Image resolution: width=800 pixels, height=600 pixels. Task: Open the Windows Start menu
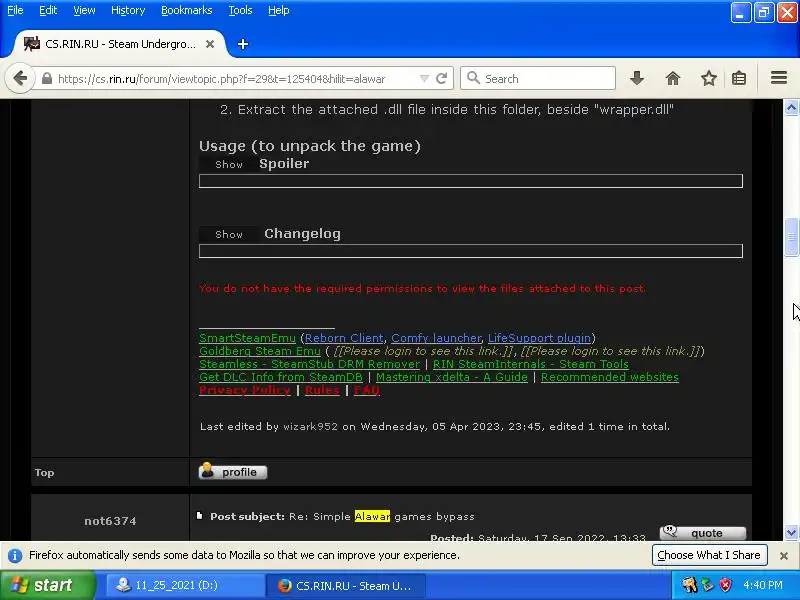47,585
